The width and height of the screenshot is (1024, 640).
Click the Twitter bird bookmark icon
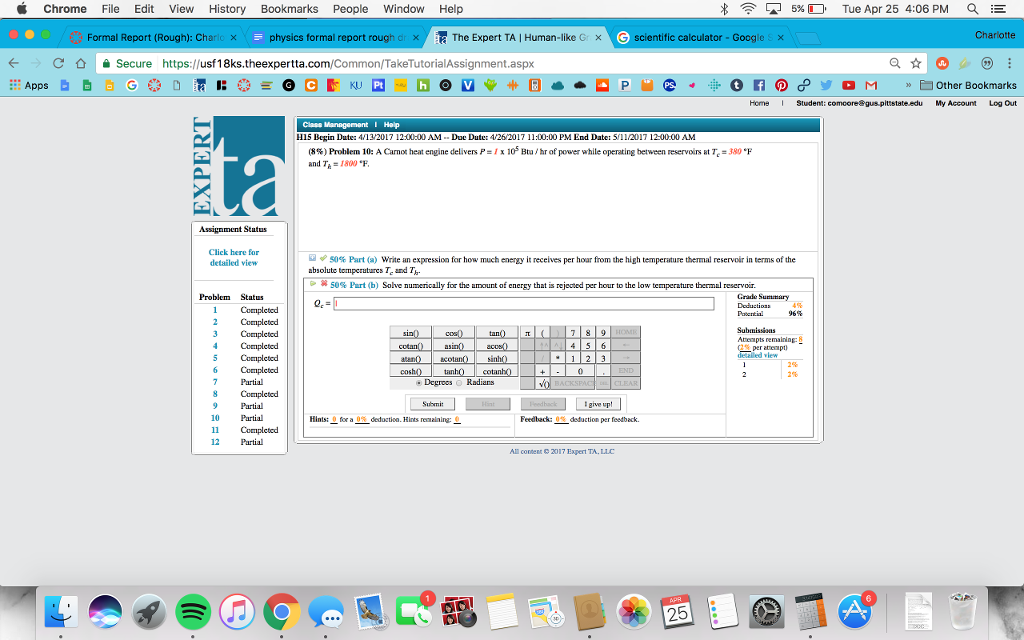click(x=826, y=85)
